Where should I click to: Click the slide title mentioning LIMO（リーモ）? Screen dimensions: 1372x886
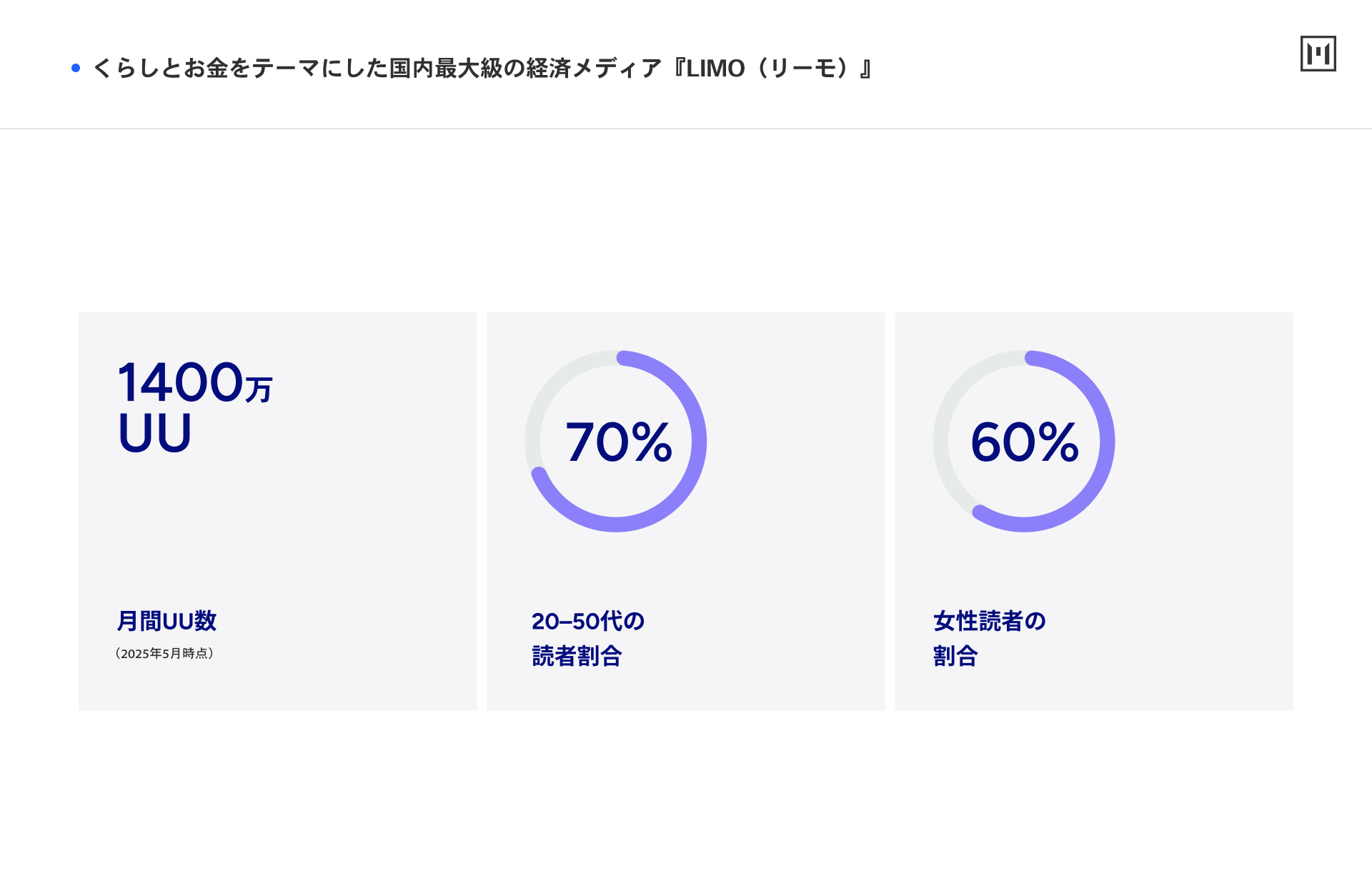coord(483,68)
